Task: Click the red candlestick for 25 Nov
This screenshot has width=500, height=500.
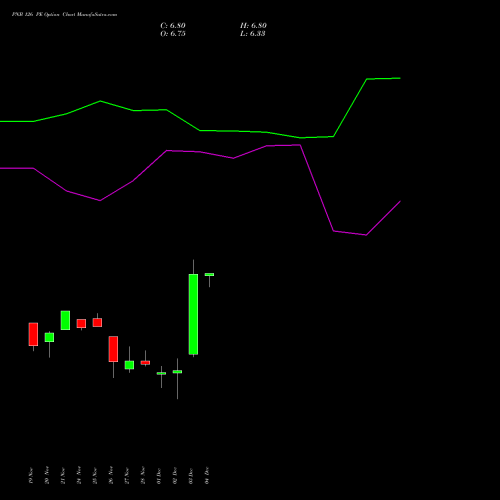Action: point(97,322)
